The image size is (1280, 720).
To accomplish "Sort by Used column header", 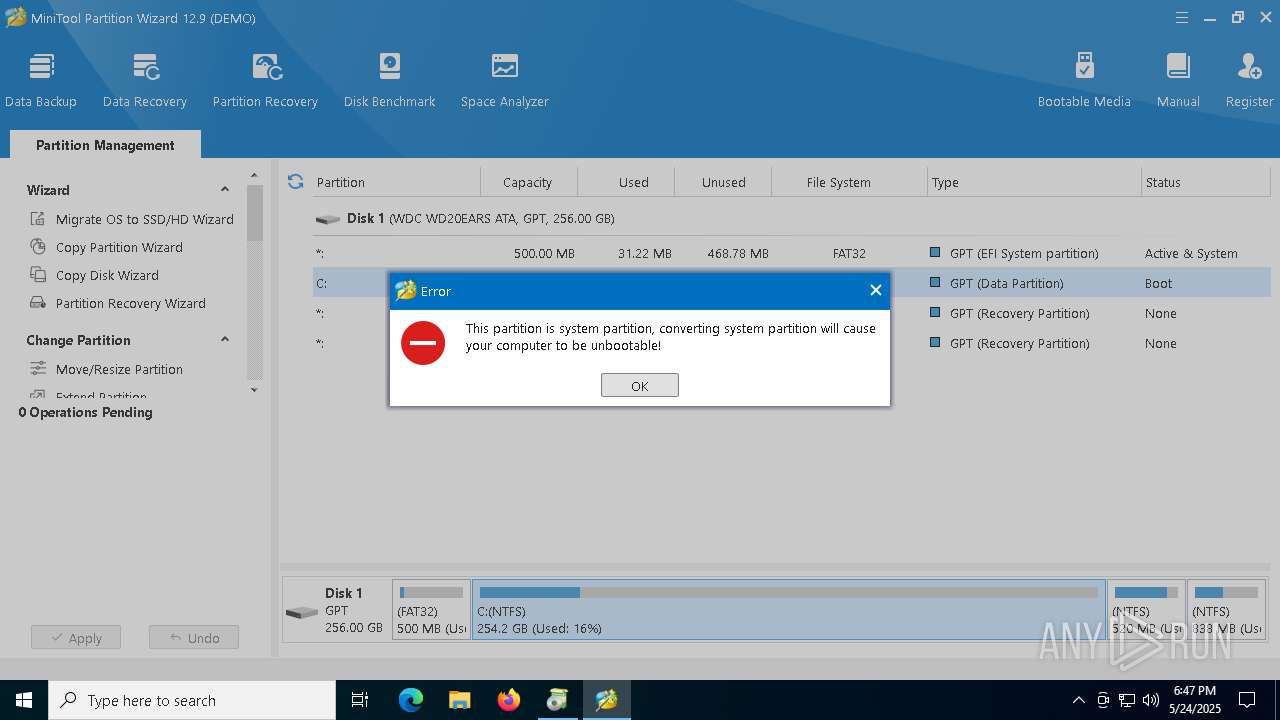I will (x=626, y=182).
